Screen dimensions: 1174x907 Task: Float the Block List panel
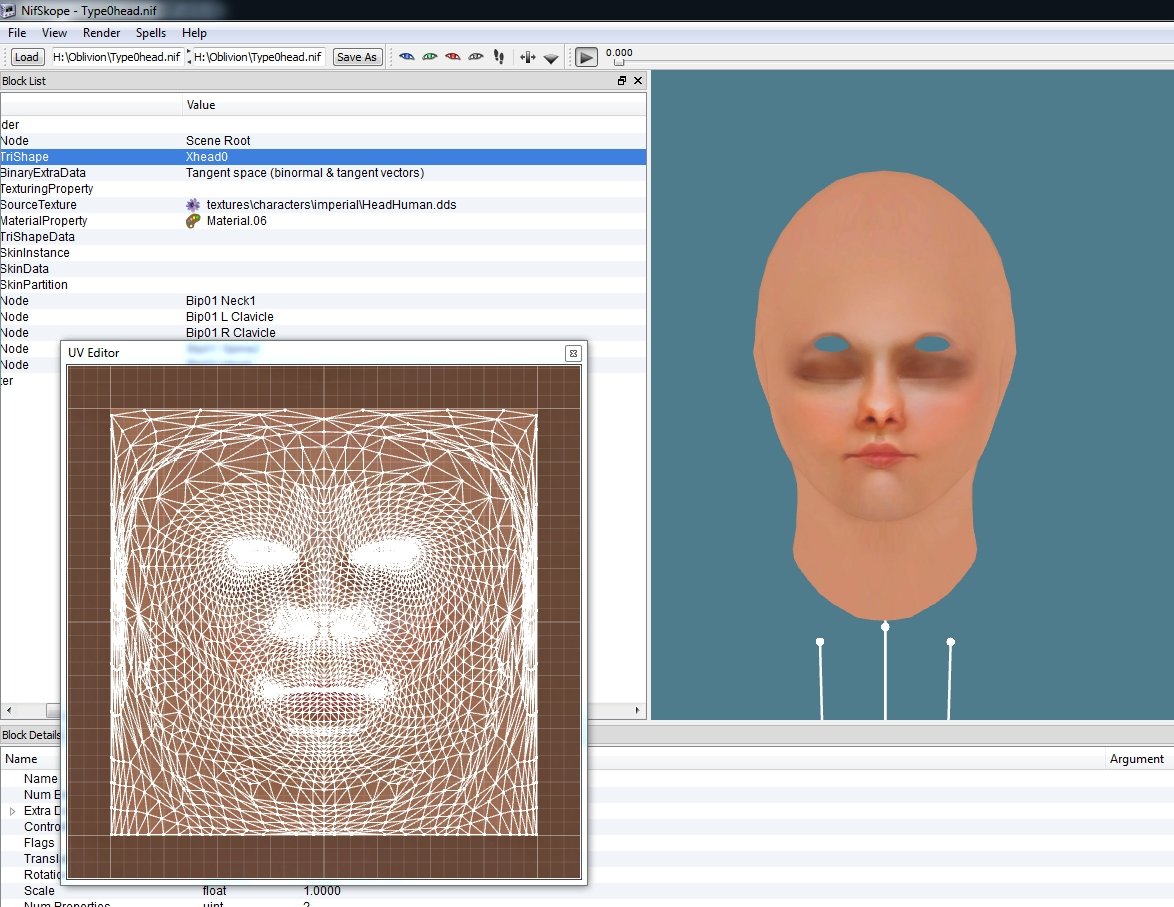(x=621, y=80)
